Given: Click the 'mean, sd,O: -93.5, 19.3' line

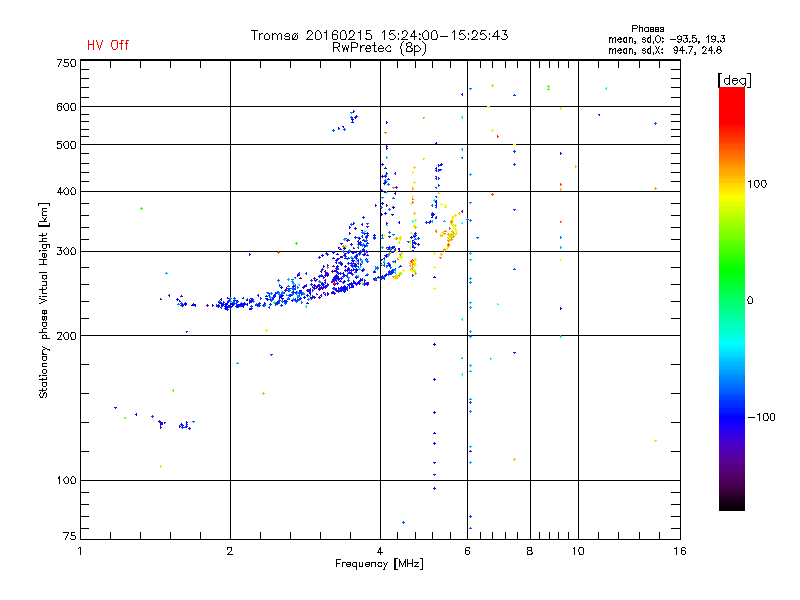Looking at the screenshot, I should pyautogui.click(x=666, y=39).
